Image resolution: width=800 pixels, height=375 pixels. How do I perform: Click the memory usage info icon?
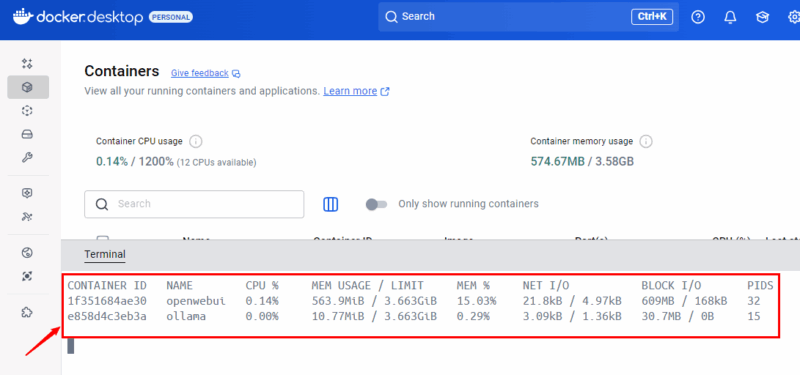click(647, 141)
